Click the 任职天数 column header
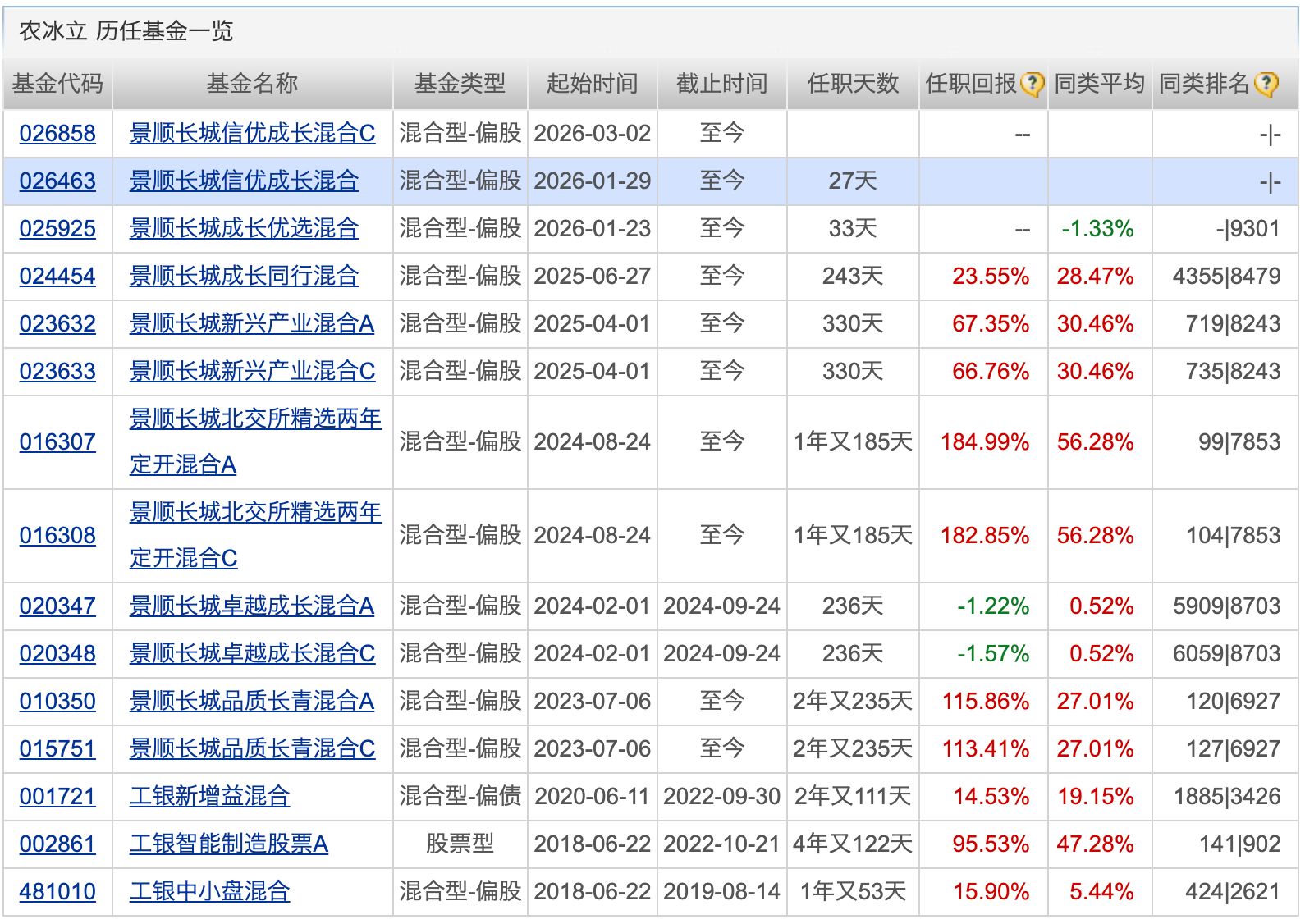The height and width of the screenshot is (924, 1305). point(853,84)
